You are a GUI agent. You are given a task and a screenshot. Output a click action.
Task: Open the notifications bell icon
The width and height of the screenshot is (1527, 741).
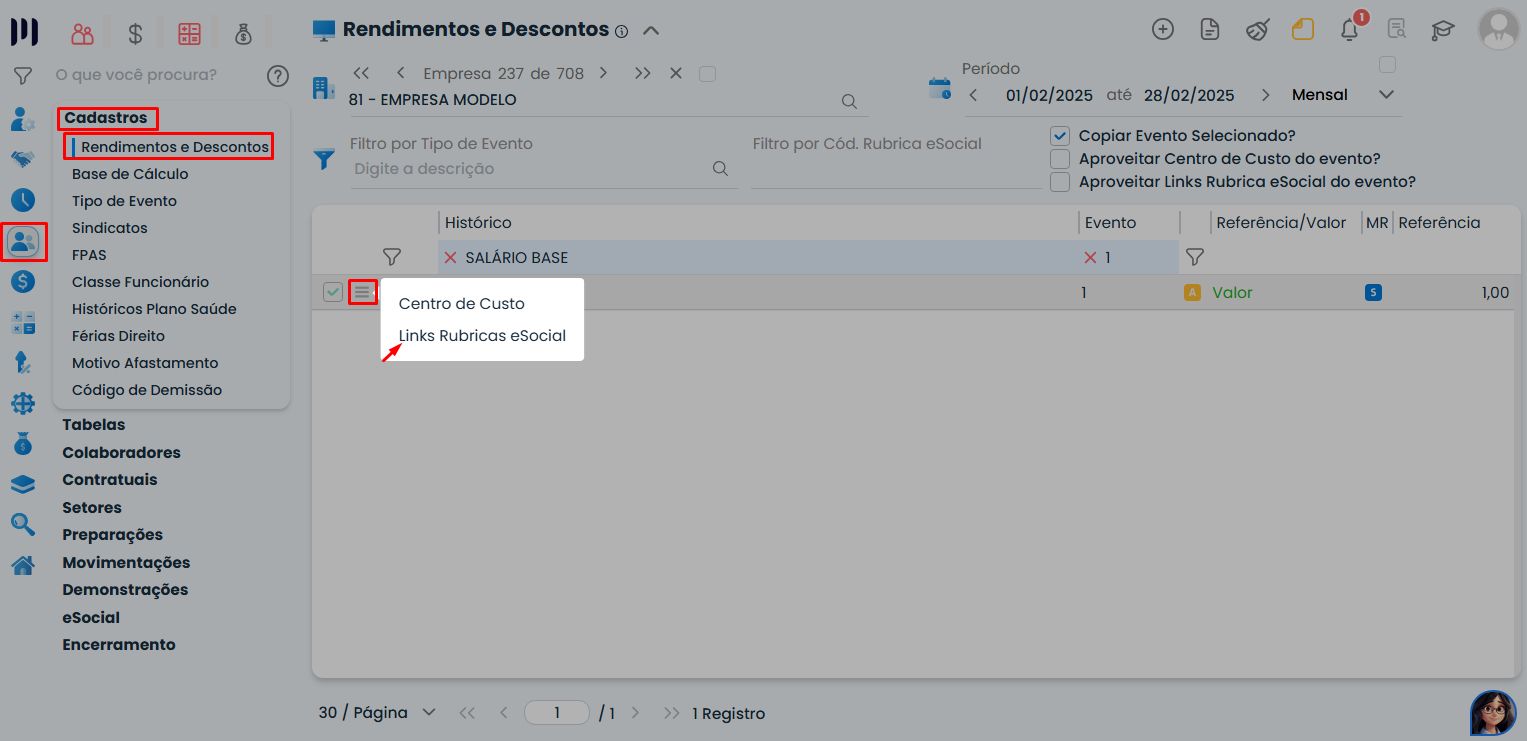[1350, 30]
